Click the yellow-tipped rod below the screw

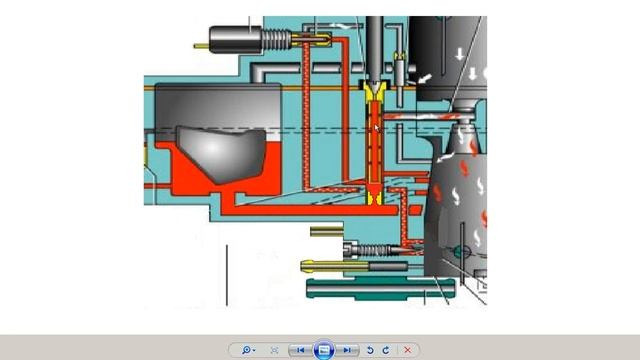pyautogui.click(x=354, y=266)
